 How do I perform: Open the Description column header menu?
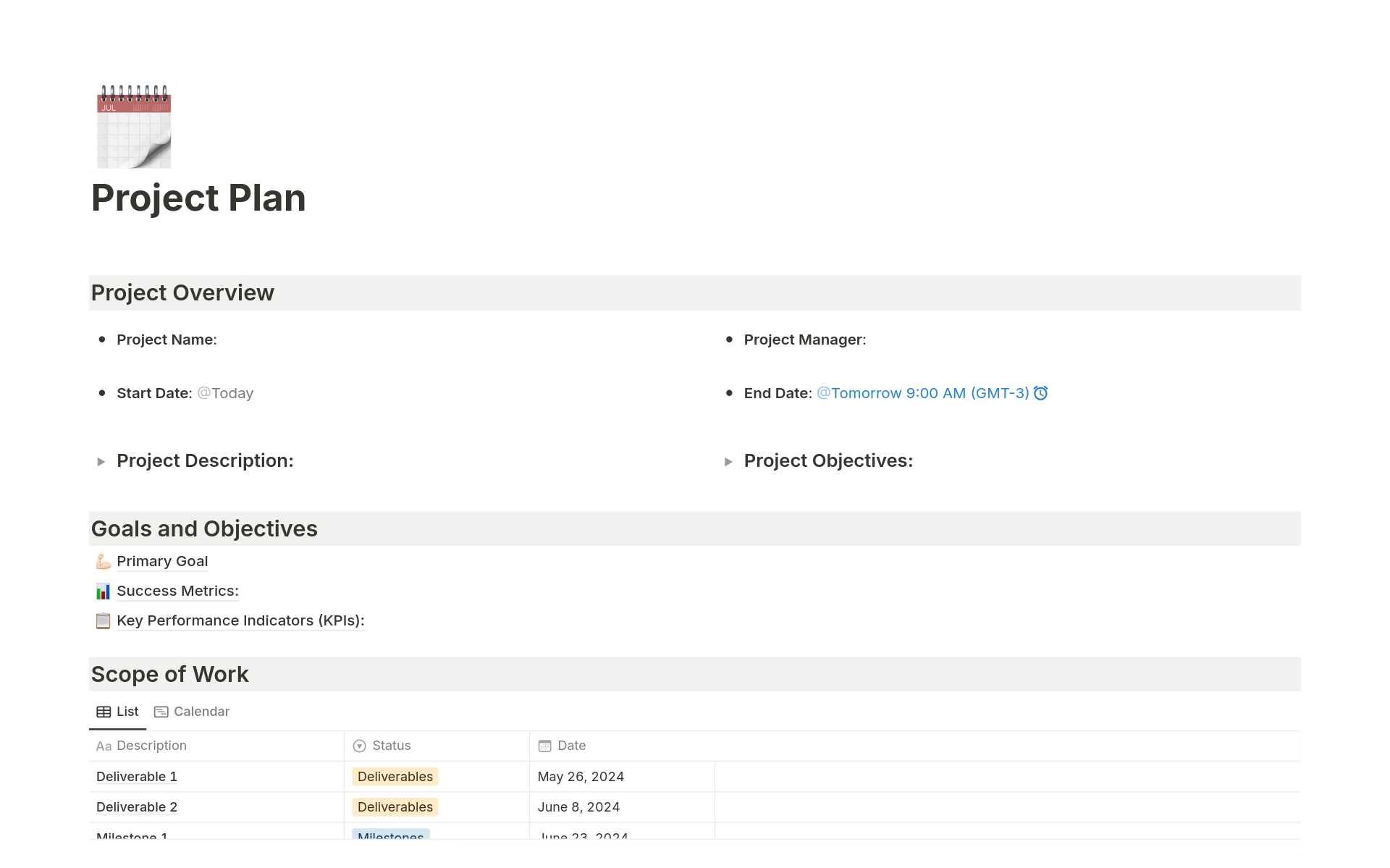click(151, 746)
